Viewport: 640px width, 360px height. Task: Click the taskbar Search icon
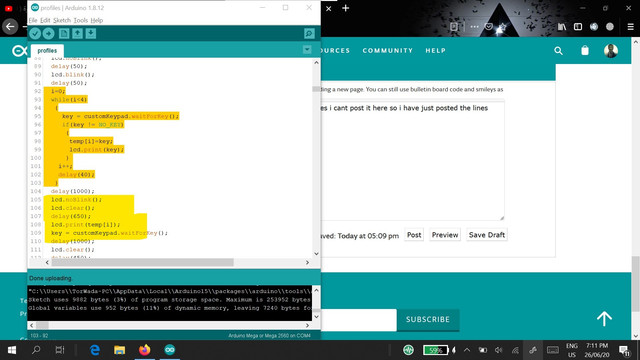tap(36, 350)
